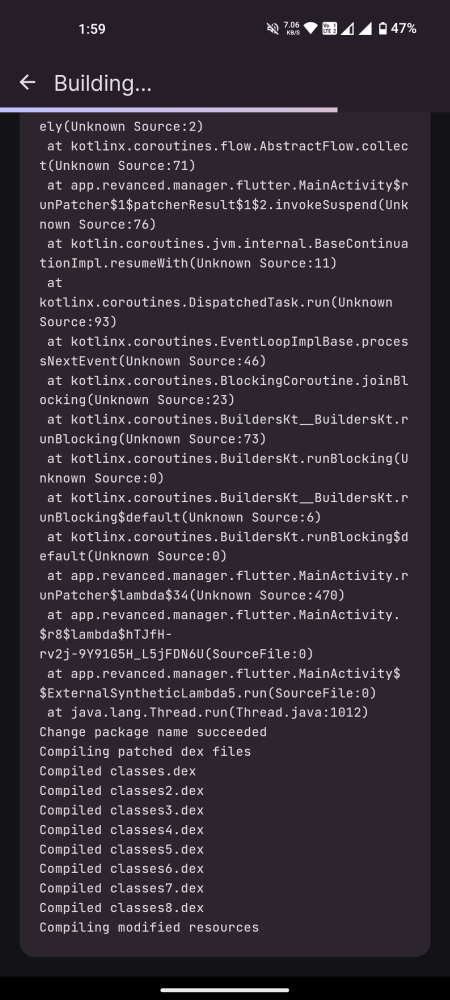Screen dimensions: 450x1000
Task: Tap the home gesture navigation pill
Action: click(x=225, y=990)
